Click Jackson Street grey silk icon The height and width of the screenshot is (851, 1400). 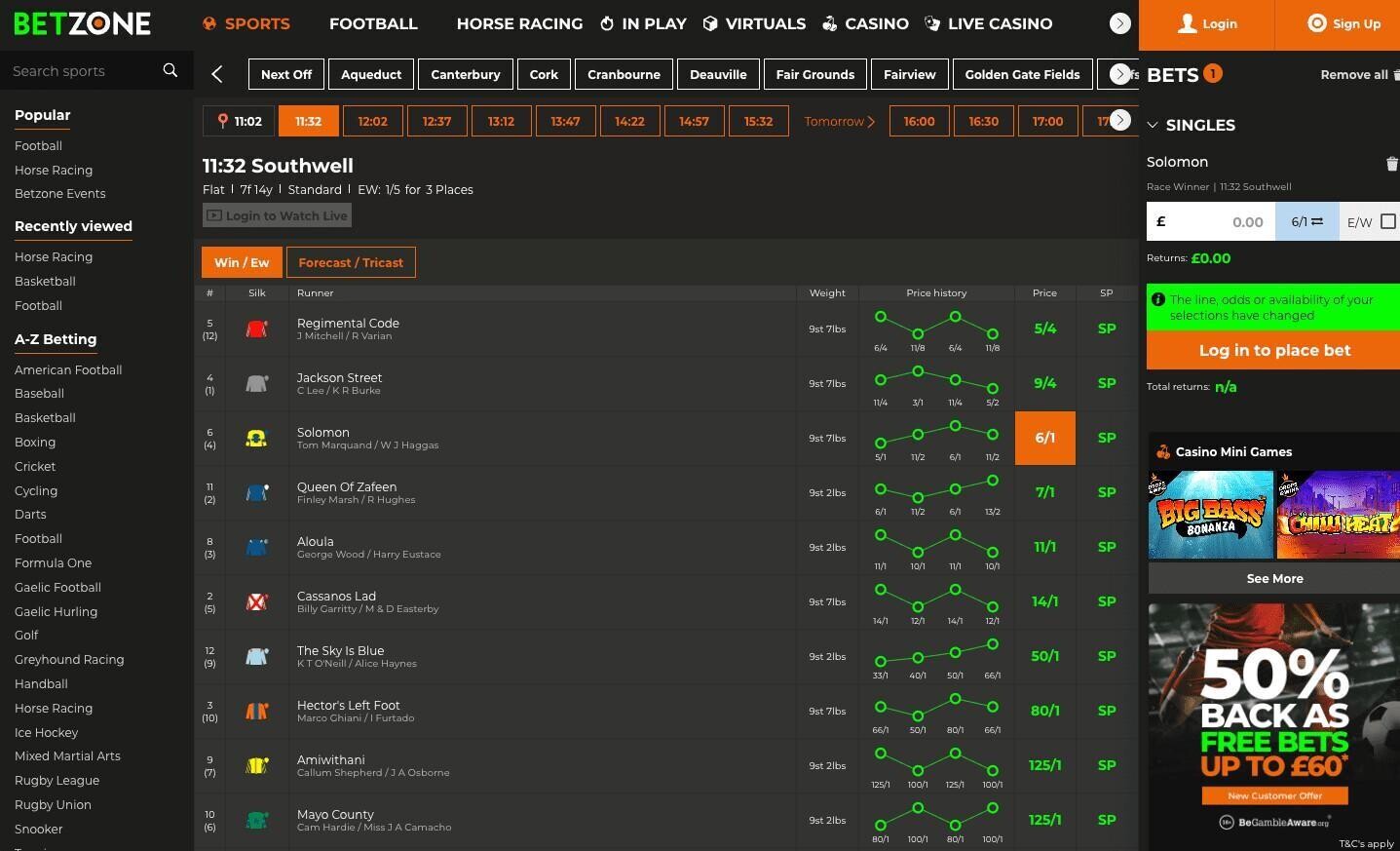(x=257, y=384)
